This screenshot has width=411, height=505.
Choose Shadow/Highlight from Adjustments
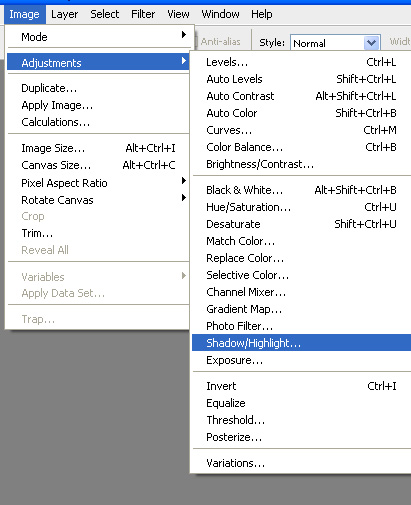(x=301, y=343)
